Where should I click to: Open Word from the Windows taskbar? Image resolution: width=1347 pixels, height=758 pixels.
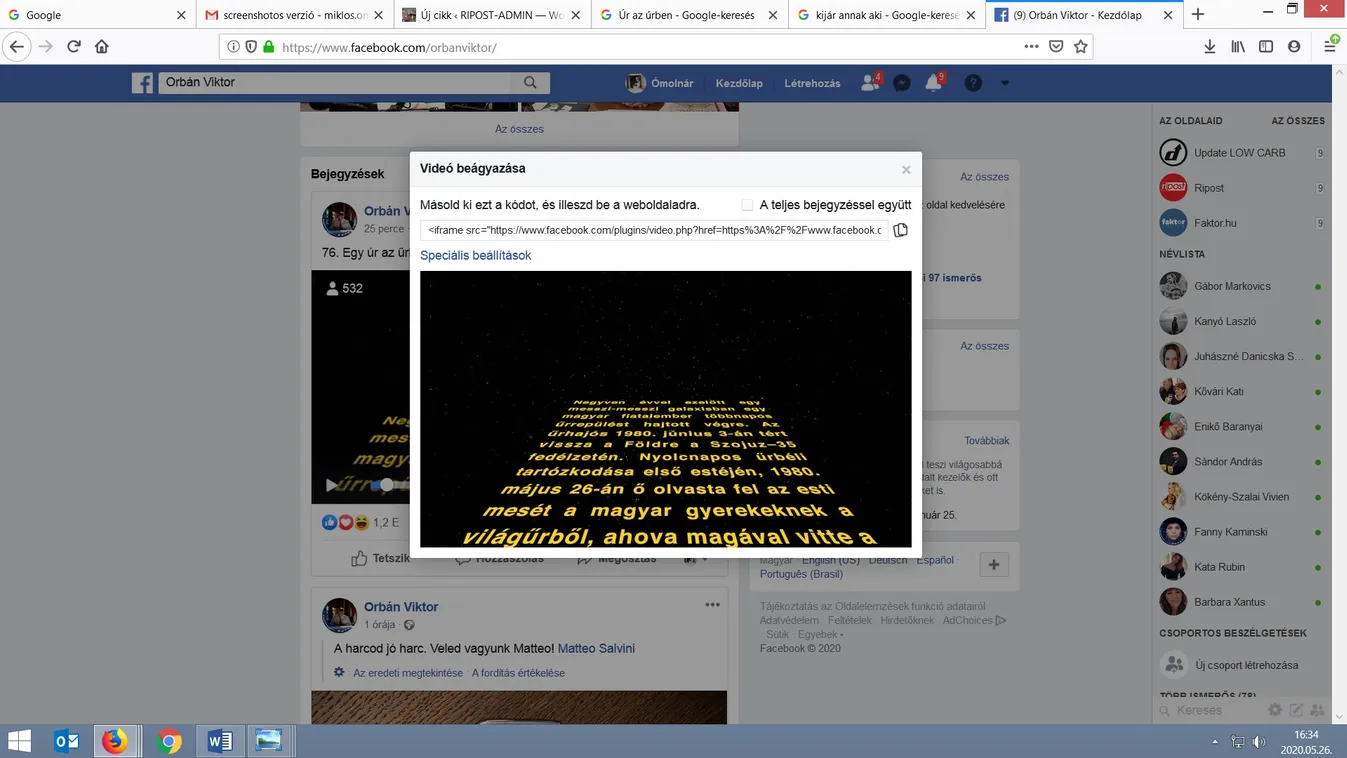(219, 741)
